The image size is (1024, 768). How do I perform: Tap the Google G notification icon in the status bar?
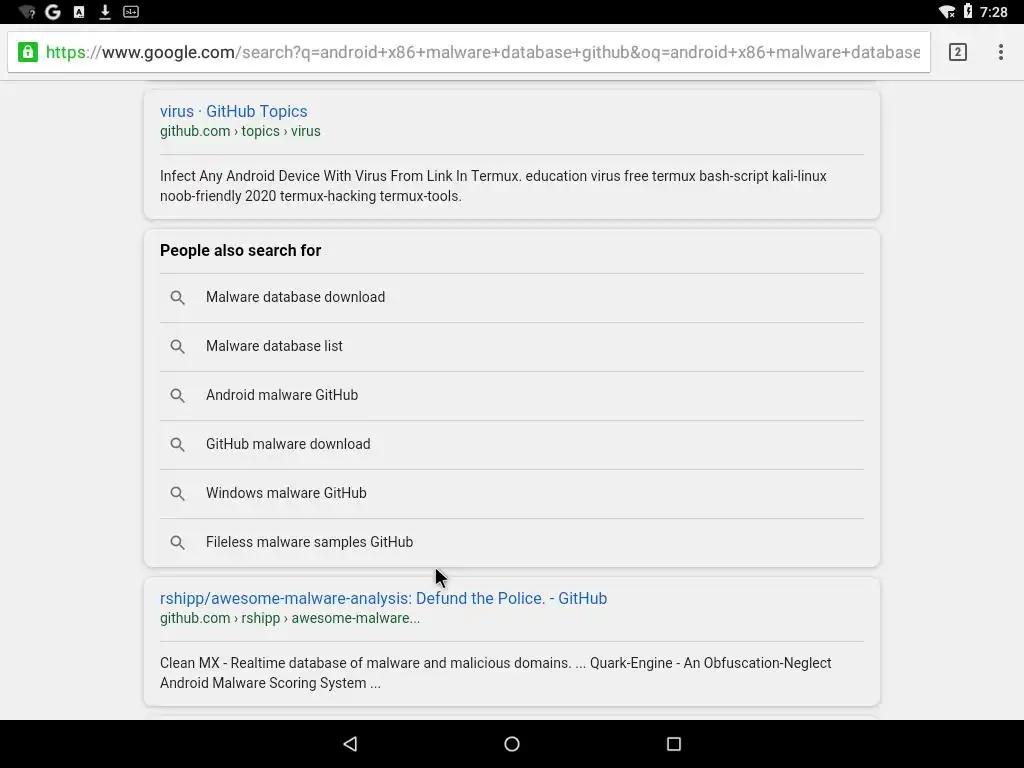(x=53, y=12)
